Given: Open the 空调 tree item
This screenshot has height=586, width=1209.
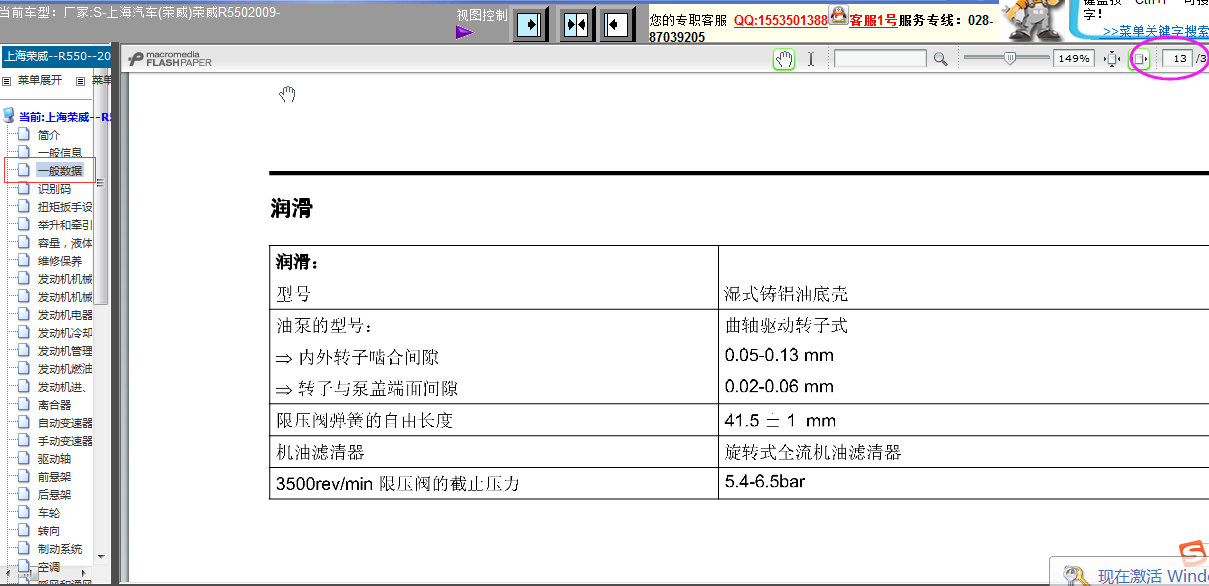Looking at the screenshot, I should [49, 567].
